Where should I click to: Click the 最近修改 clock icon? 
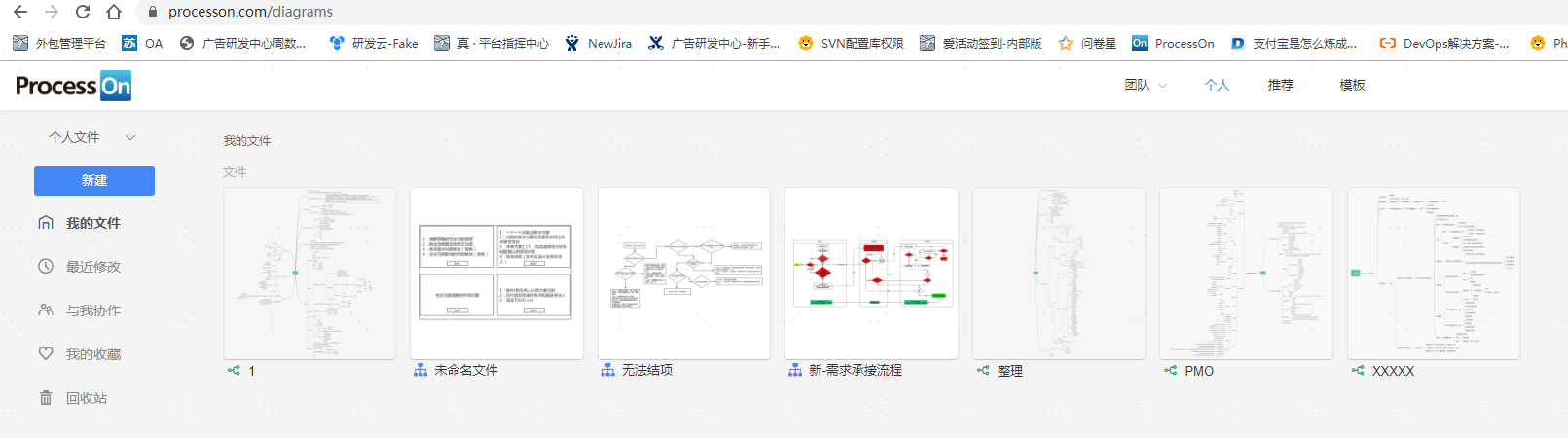tap(46, 266)
